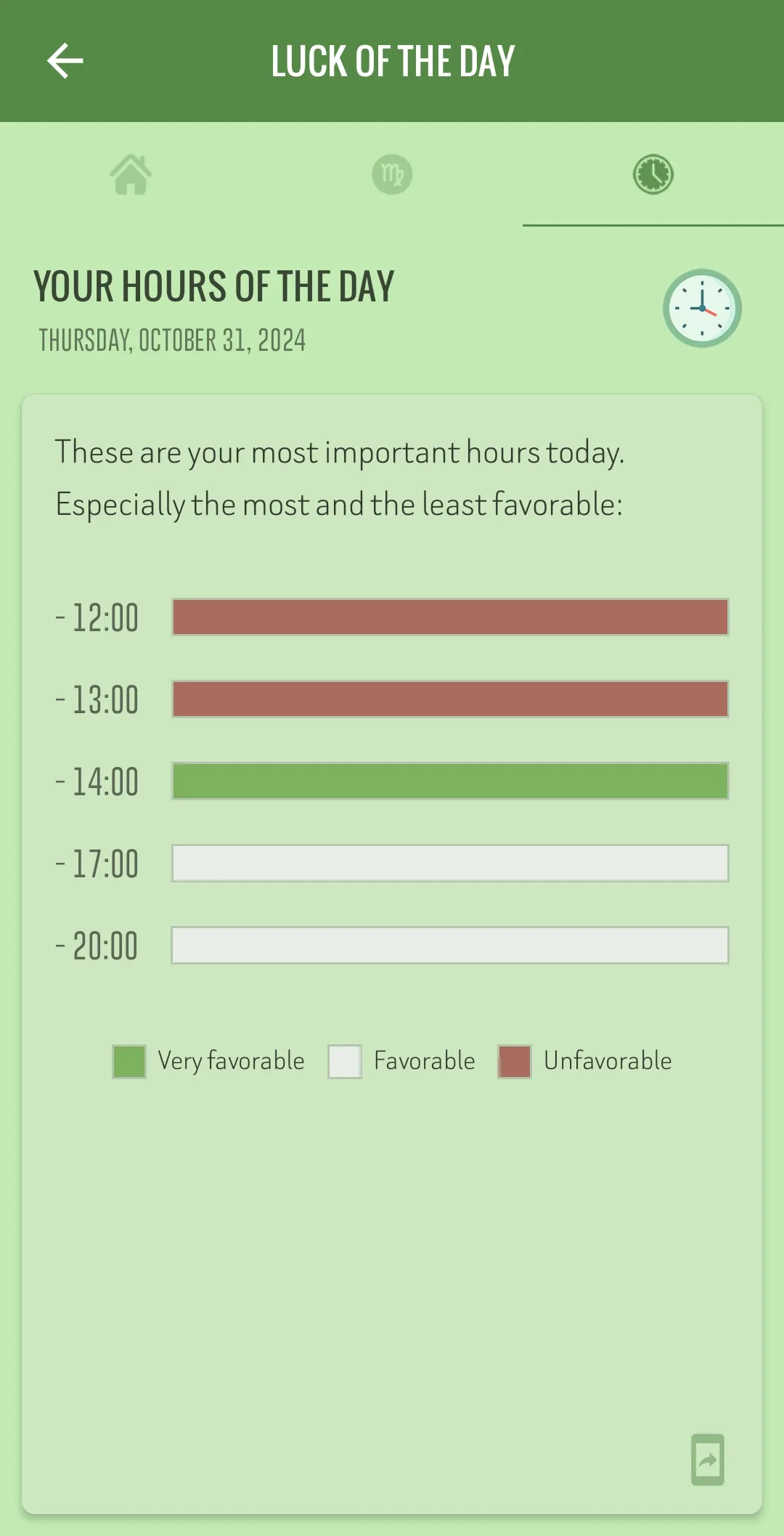The height and width of the screenshot is (1536, 784).
Task: Tap the 'Luck of the Day' title
Action: (393, 61)
